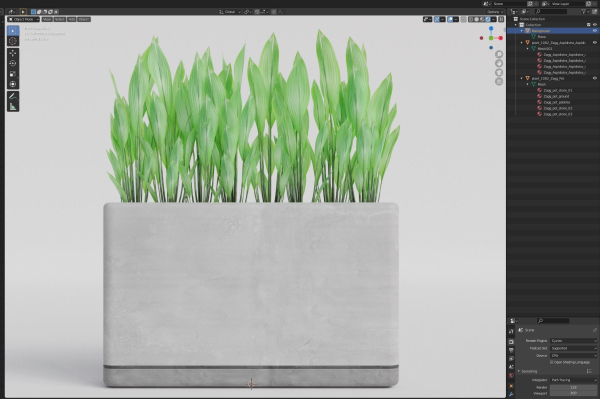Click first blue selection mode icon in header
600x399 pixels.
pyautogui.click(x=33, y=12)
